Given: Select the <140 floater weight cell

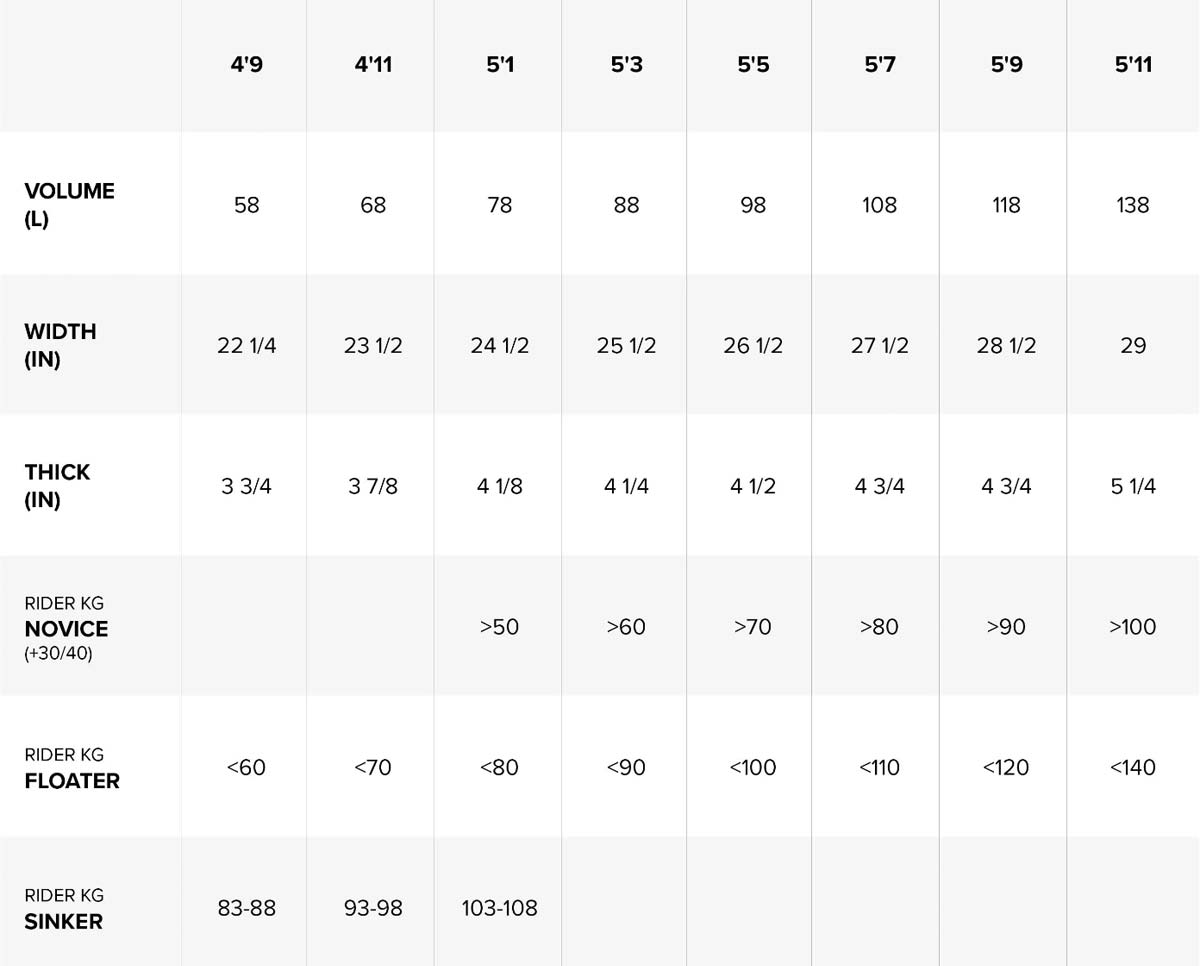Looking at the screenshot, I should tap(1133, 768).
